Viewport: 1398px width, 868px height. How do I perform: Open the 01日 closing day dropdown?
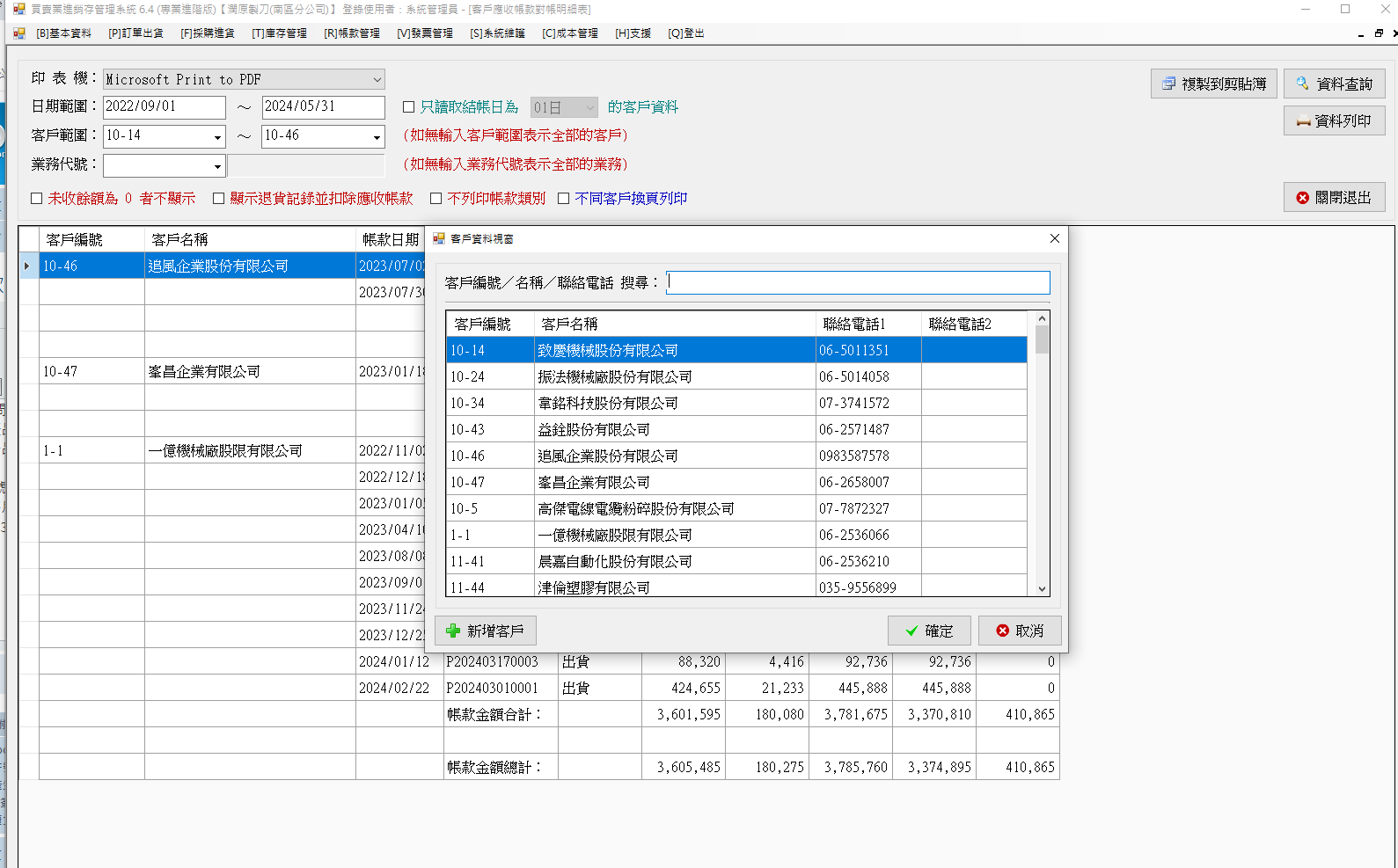(x=589, y=107)
